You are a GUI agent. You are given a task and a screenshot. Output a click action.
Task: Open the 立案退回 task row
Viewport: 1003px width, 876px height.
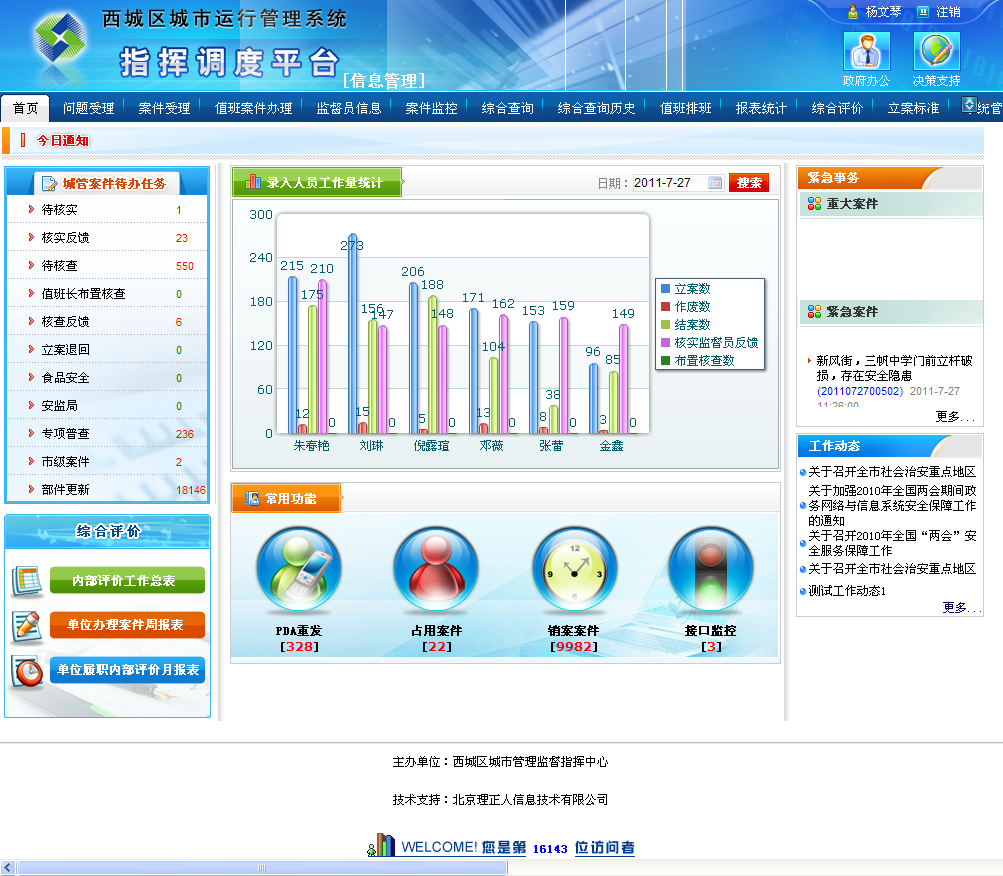pos(107,350)
